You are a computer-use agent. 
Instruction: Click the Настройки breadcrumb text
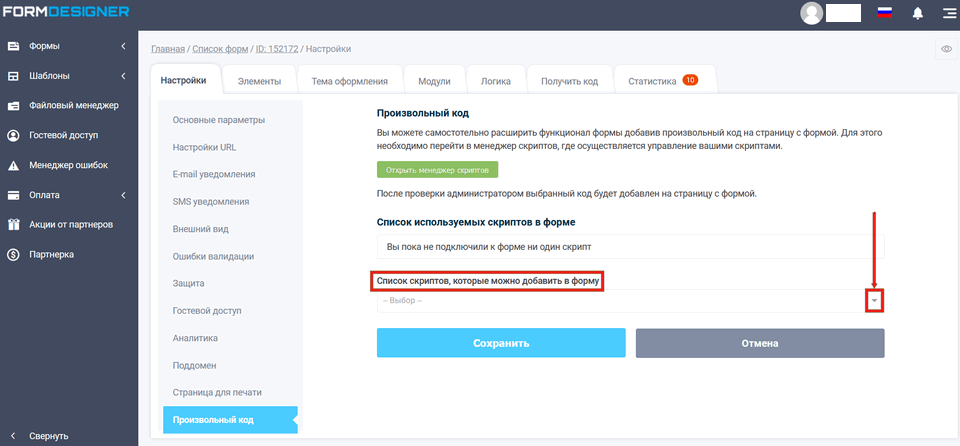[328, 48]
